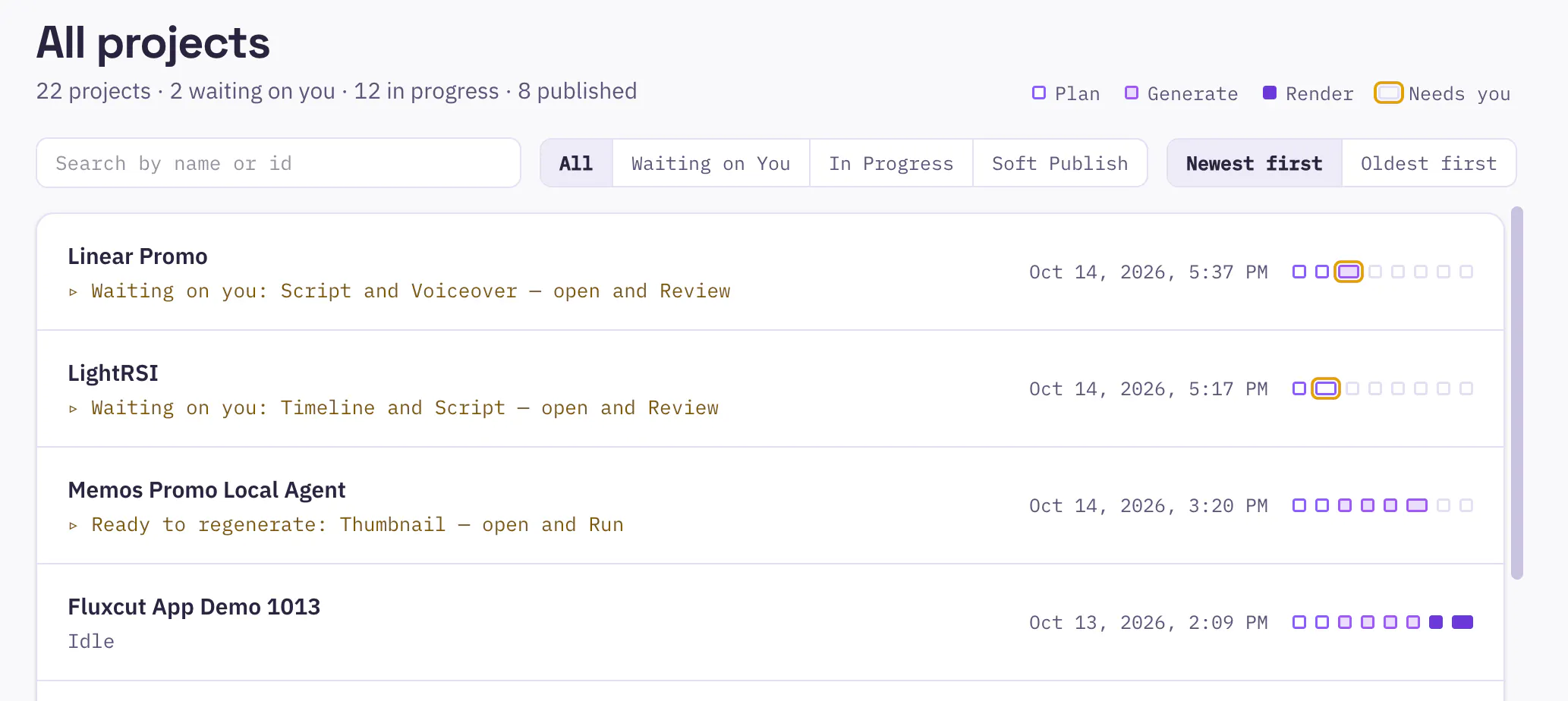Click the wide regenerate step in Memos Promo
The image size is (1568, 701).
pyautogui.click(x=1417, y=505)
